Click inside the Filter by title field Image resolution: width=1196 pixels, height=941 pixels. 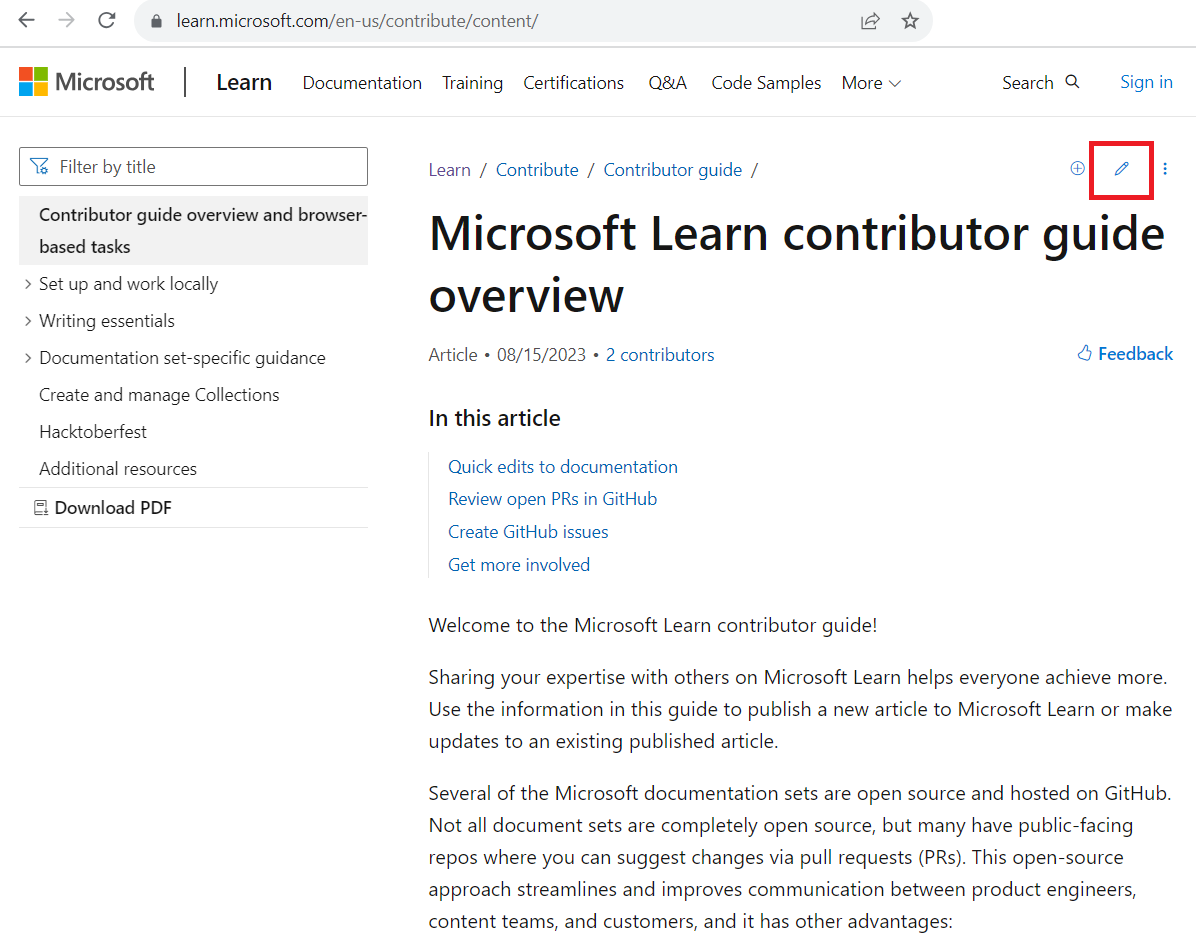[x=200, y=166]
